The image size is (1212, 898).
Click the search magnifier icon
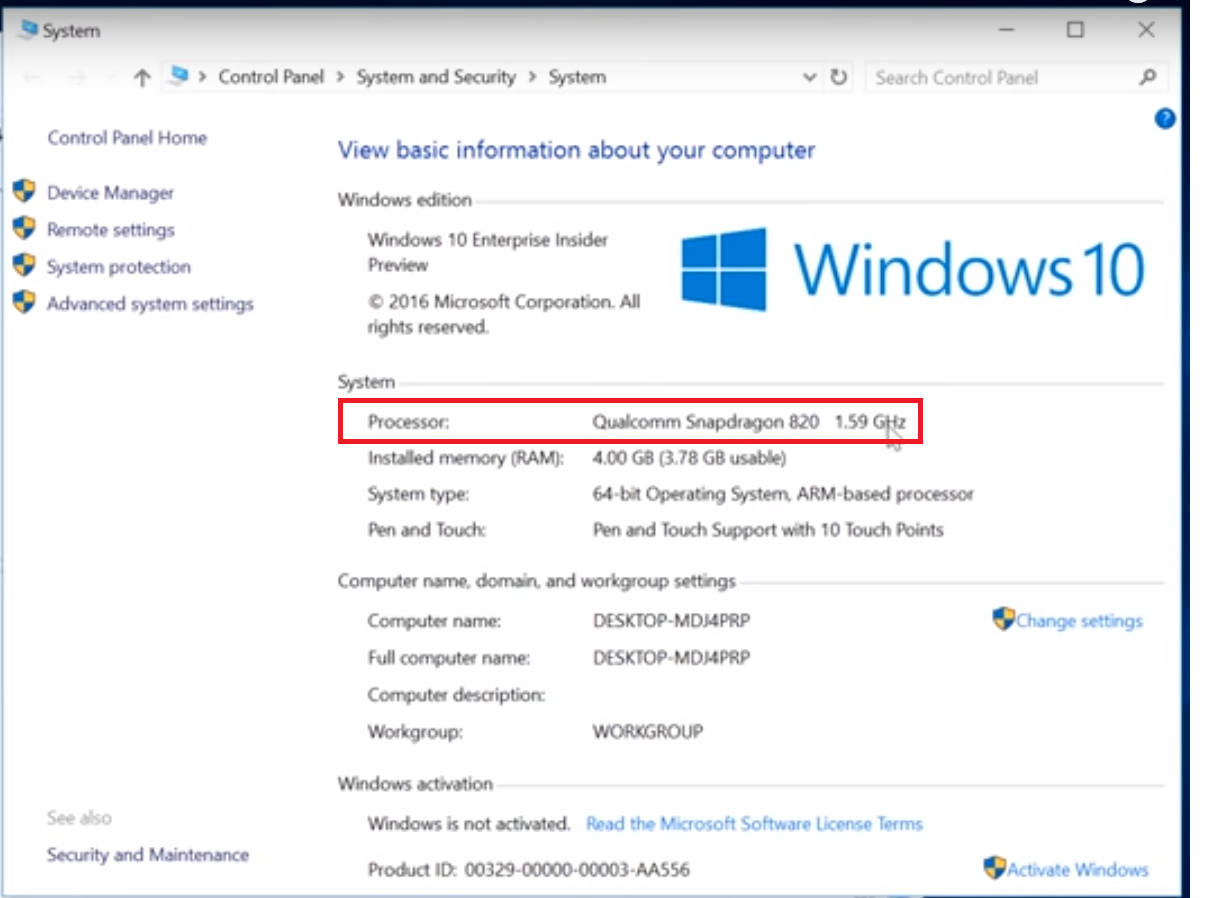click(1147, 77)
